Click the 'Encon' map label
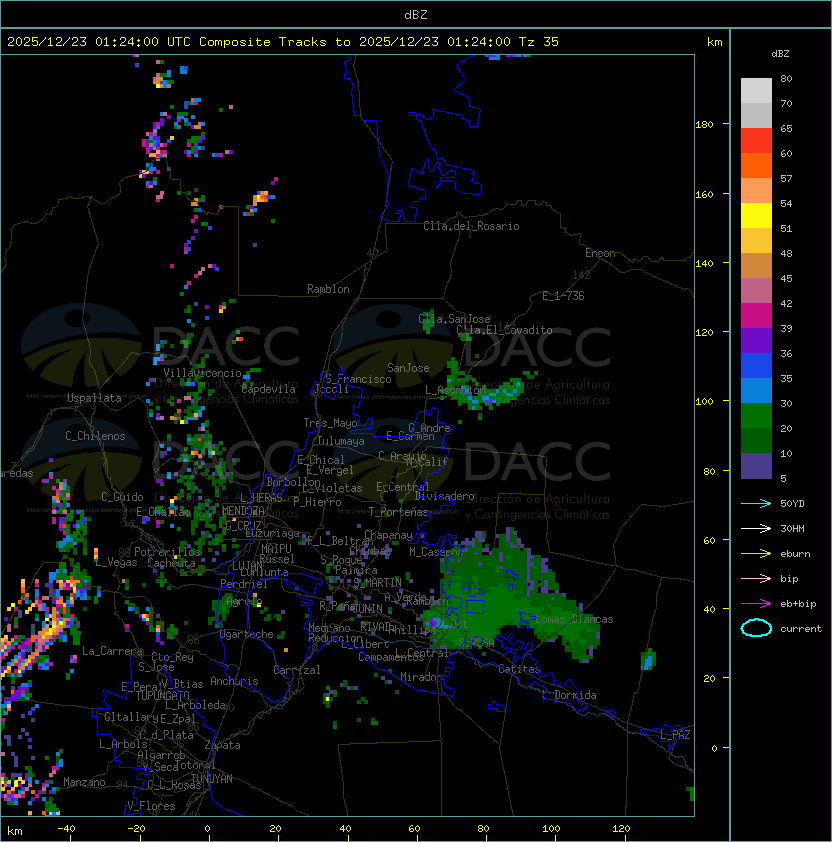Screen dimensions: 832x842 point(600,253)
